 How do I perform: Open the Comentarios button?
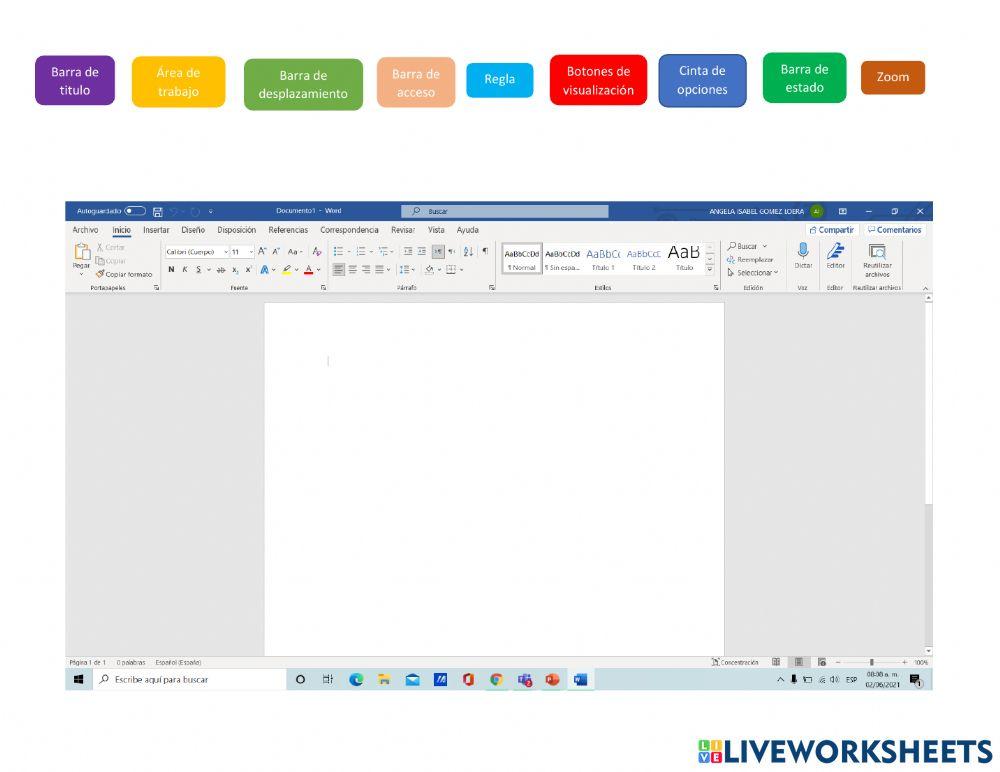click(894, 230)
